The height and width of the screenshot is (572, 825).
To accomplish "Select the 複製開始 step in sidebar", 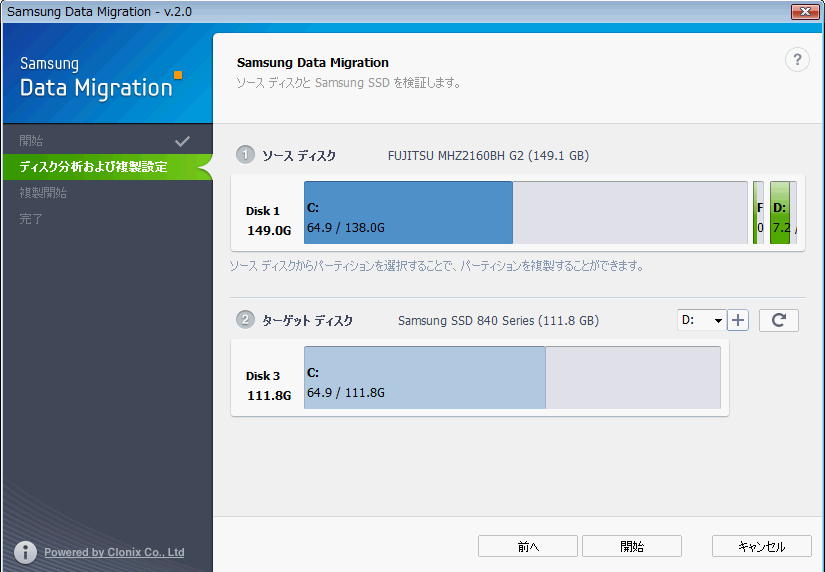I will (x=44, y=193).
